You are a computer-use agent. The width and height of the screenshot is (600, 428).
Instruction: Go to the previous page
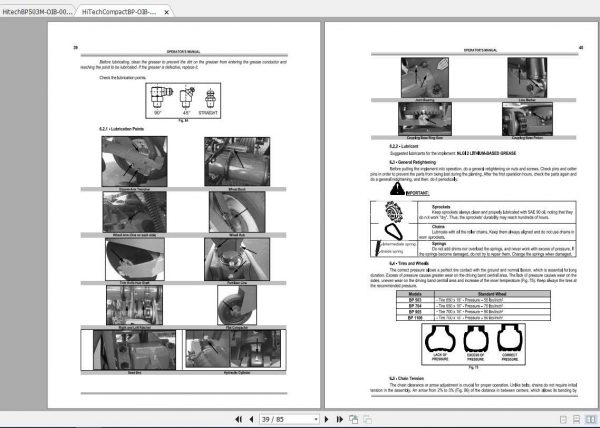click(251, 419)
